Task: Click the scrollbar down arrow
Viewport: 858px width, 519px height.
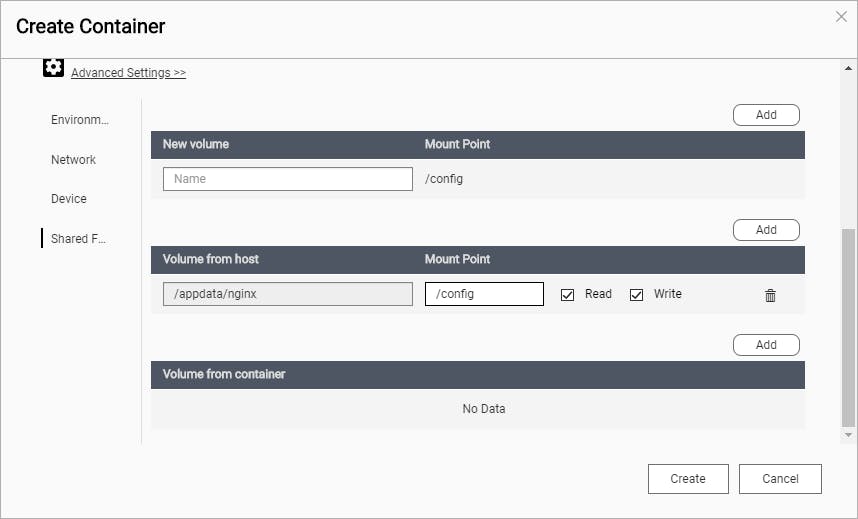Action: (849, 436)
